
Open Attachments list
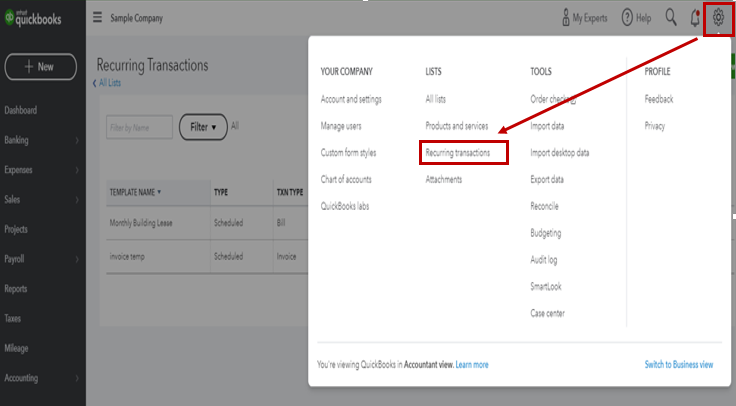click(444, 179)
